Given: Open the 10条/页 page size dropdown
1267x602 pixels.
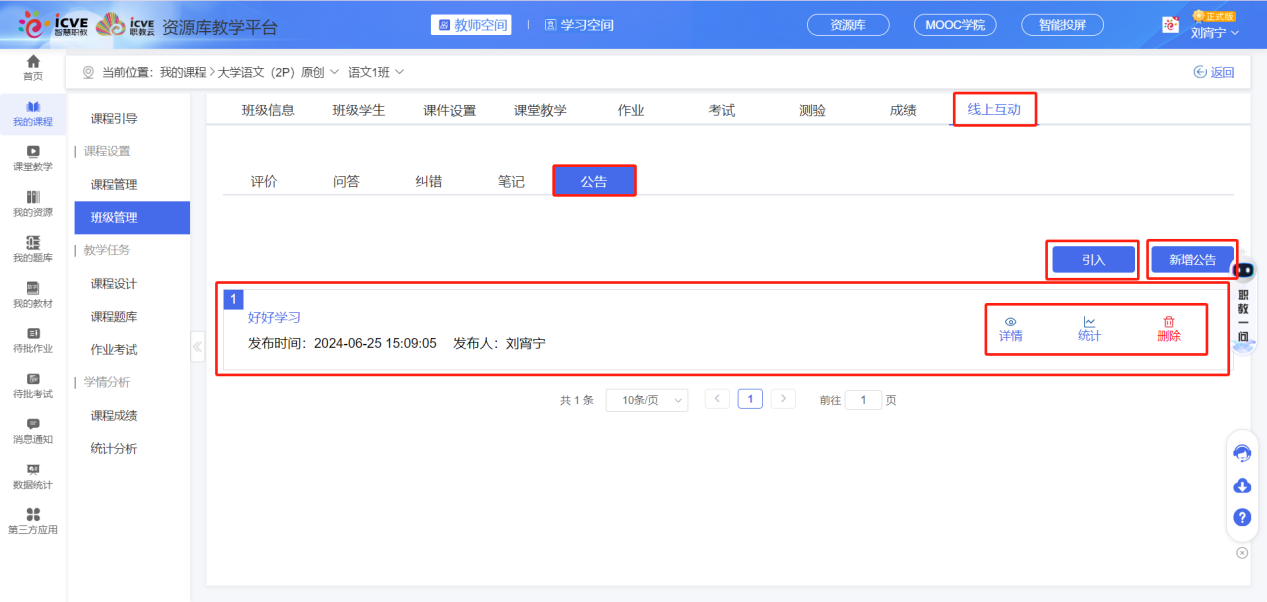Looking at the screenshot, I should click(646, 399).
